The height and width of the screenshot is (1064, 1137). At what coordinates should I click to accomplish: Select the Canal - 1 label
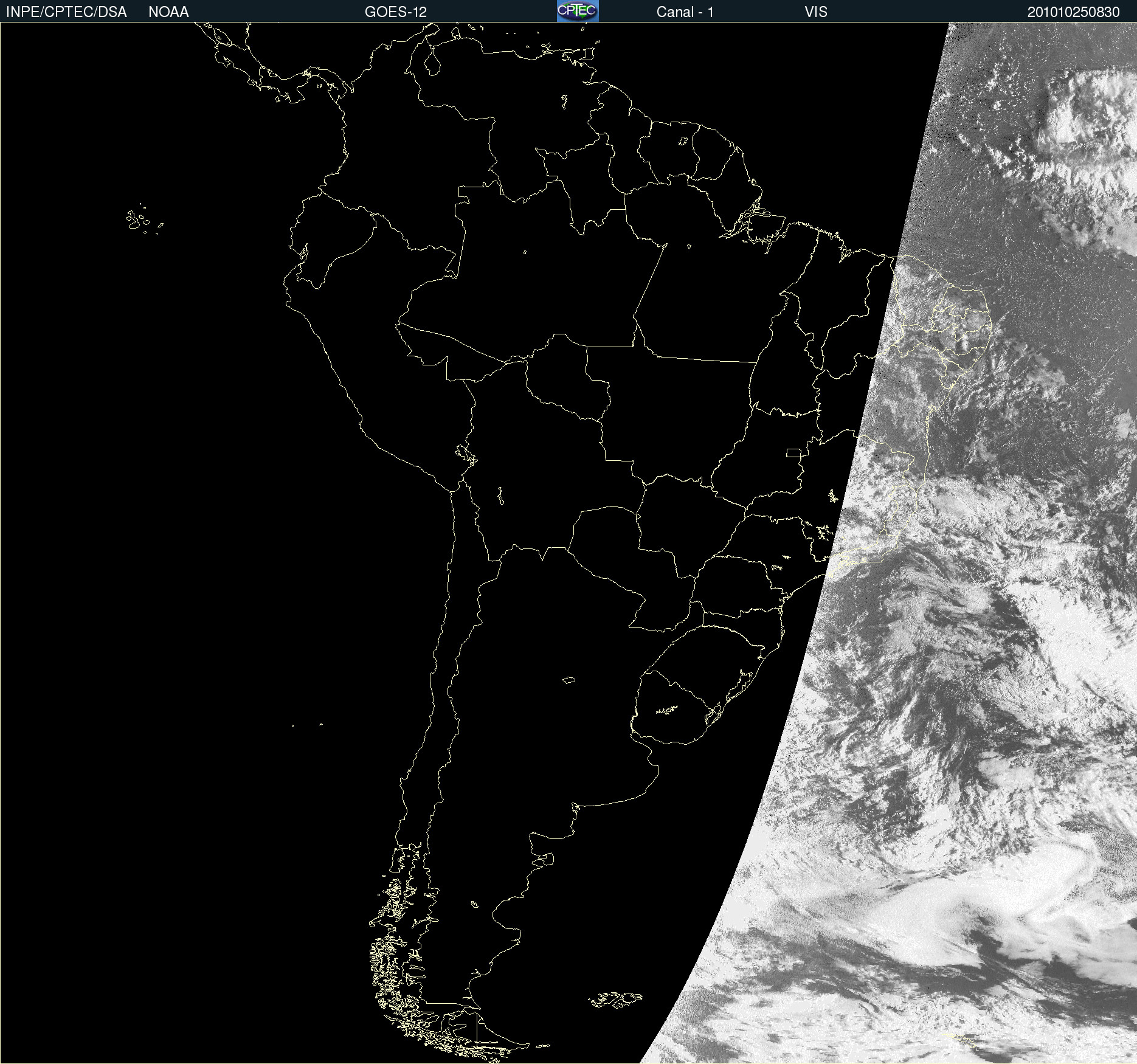point(685,12)
